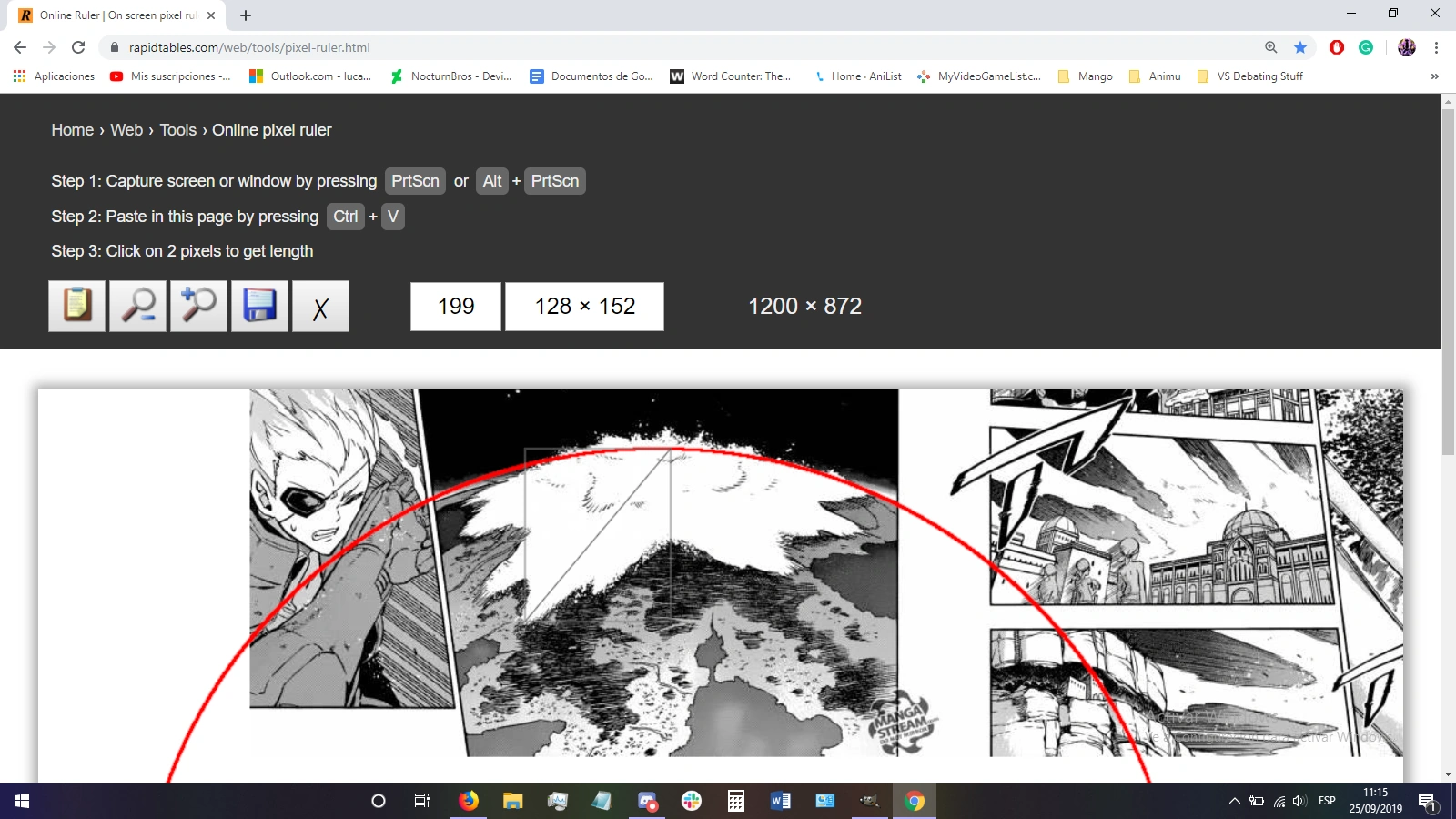
Task: Open the Chrome three-dot menu
Action: point(1436,47)
